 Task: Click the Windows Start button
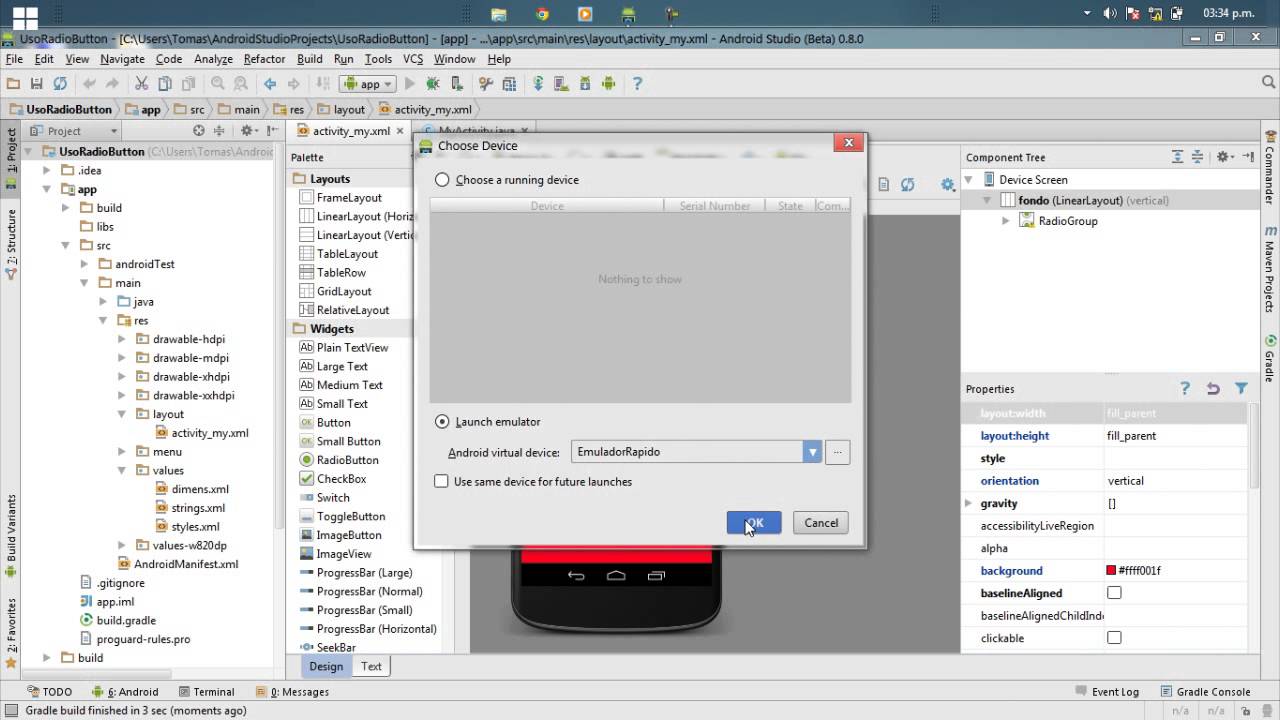click(x=25, y=16)
